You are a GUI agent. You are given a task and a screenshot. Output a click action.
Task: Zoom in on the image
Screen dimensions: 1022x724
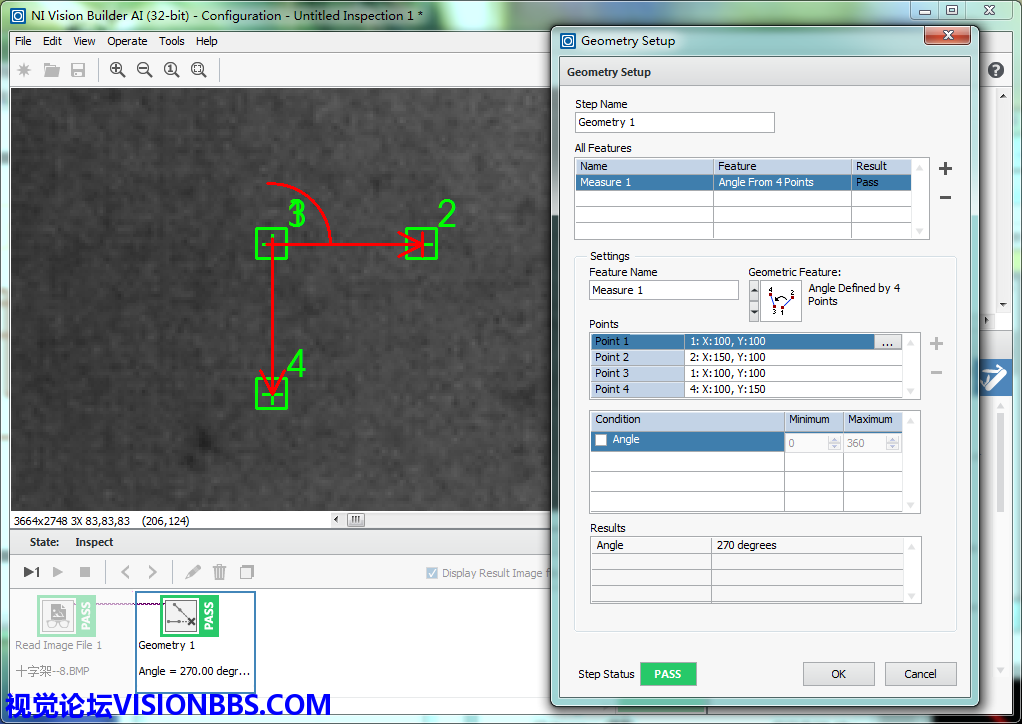coord(117,70)
